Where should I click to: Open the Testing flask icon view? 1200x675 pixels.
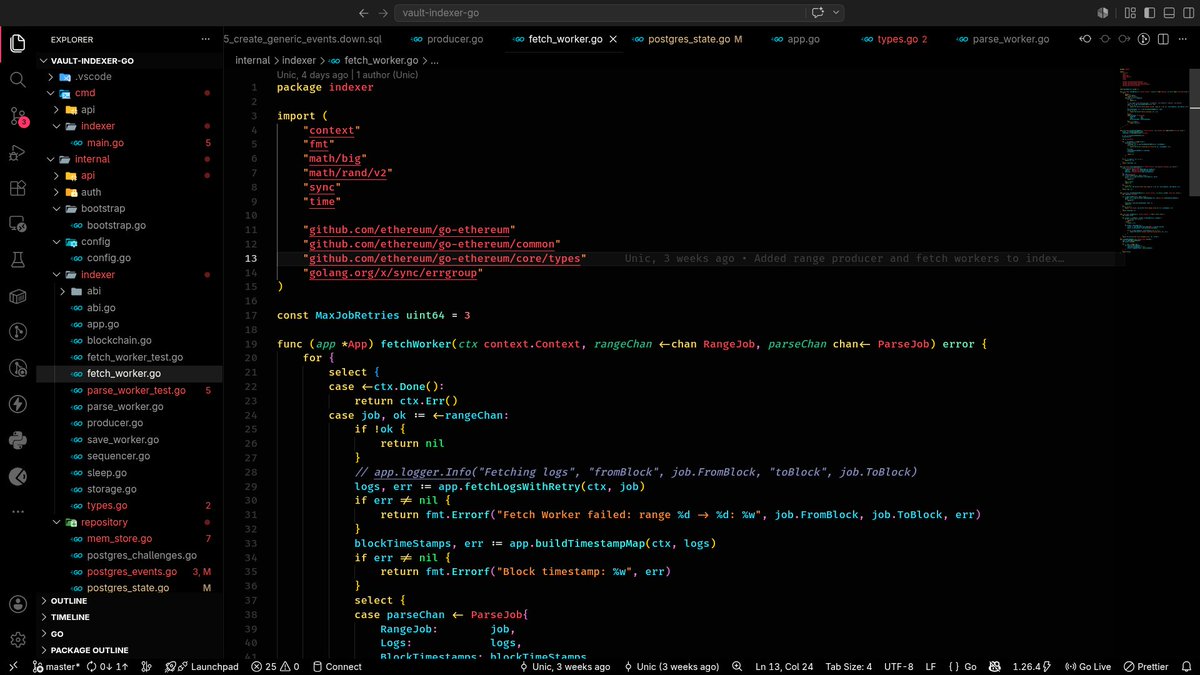17,260
